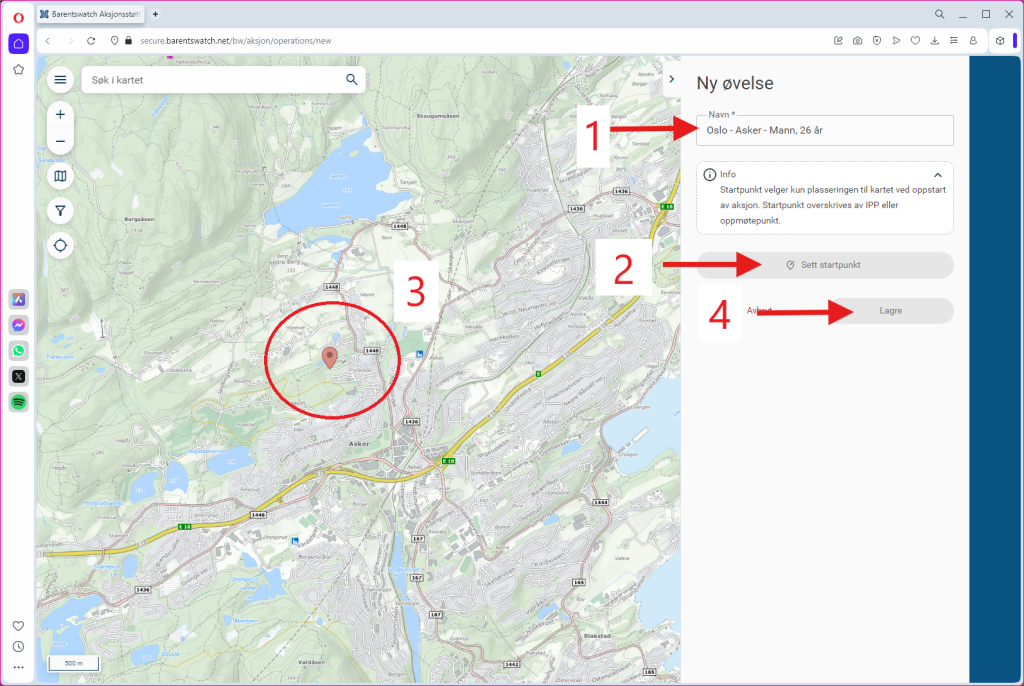The width and height of the screenshot is (1024, 686).
Task: Click the Navn input field
Action: tap(825, 130)
